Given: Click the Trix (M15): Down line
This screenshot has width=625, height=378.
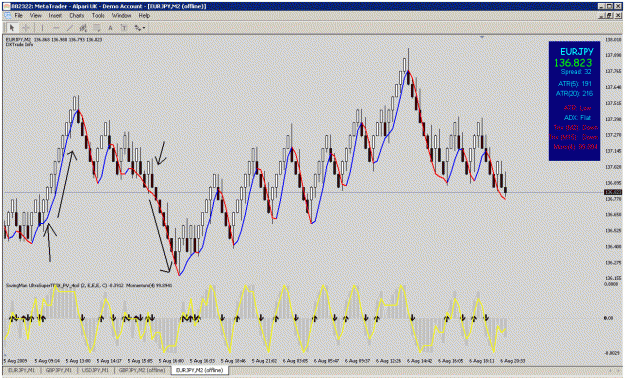Looking at the screenshot, I should point(574,137).
